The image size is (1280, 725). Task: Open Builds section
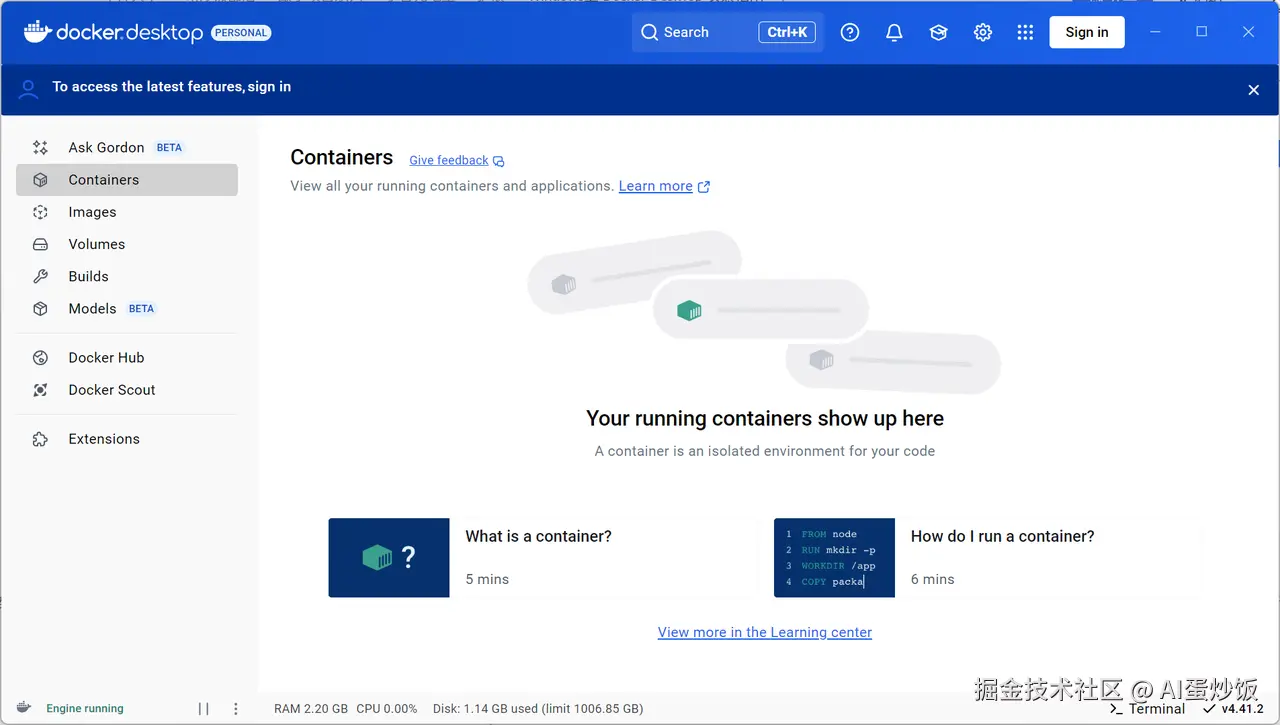tap(127, 276)
